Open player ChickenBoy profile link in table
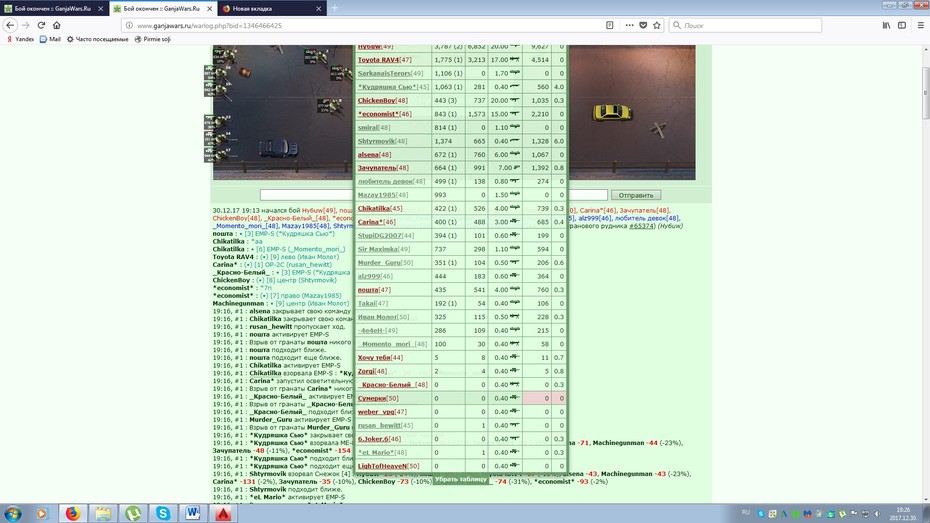The image size is (930, 523). click(x=377, y=101)
